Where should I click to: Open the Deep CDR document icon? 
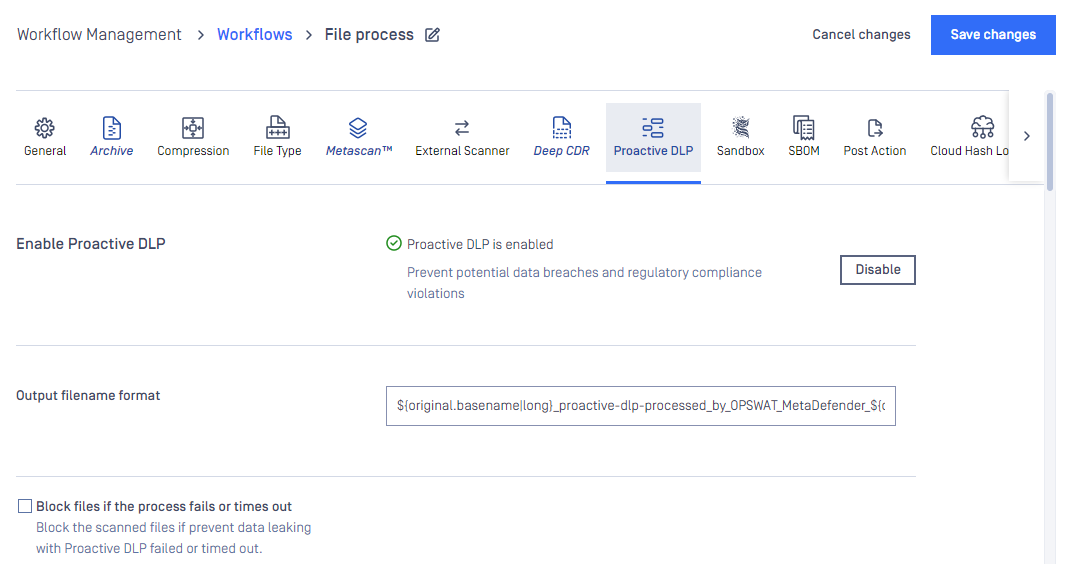point(562,128)
